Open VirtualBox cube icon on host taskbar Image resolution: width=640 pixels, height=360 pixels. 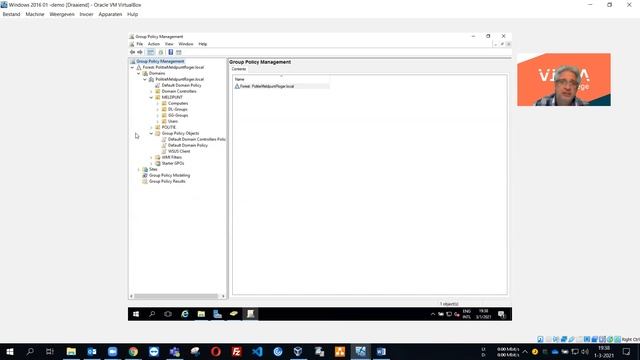coord(298,351)
